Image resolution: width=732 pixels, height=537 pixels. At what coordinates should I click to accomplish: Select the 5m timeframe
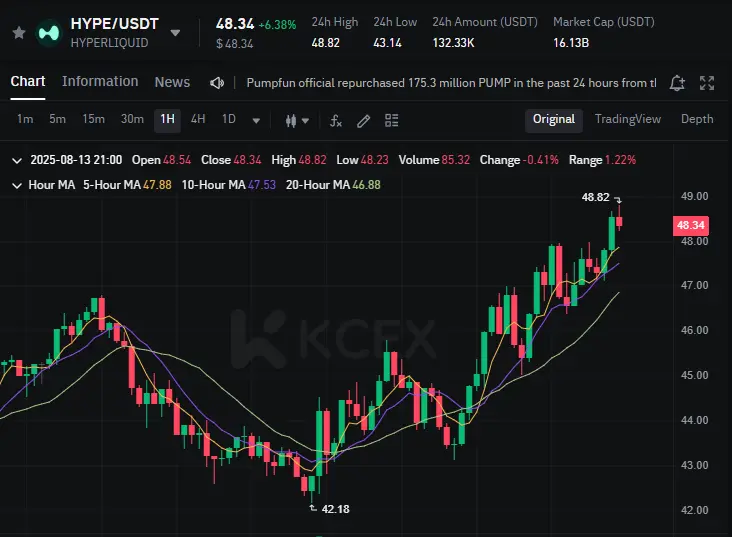click(57, 120)
